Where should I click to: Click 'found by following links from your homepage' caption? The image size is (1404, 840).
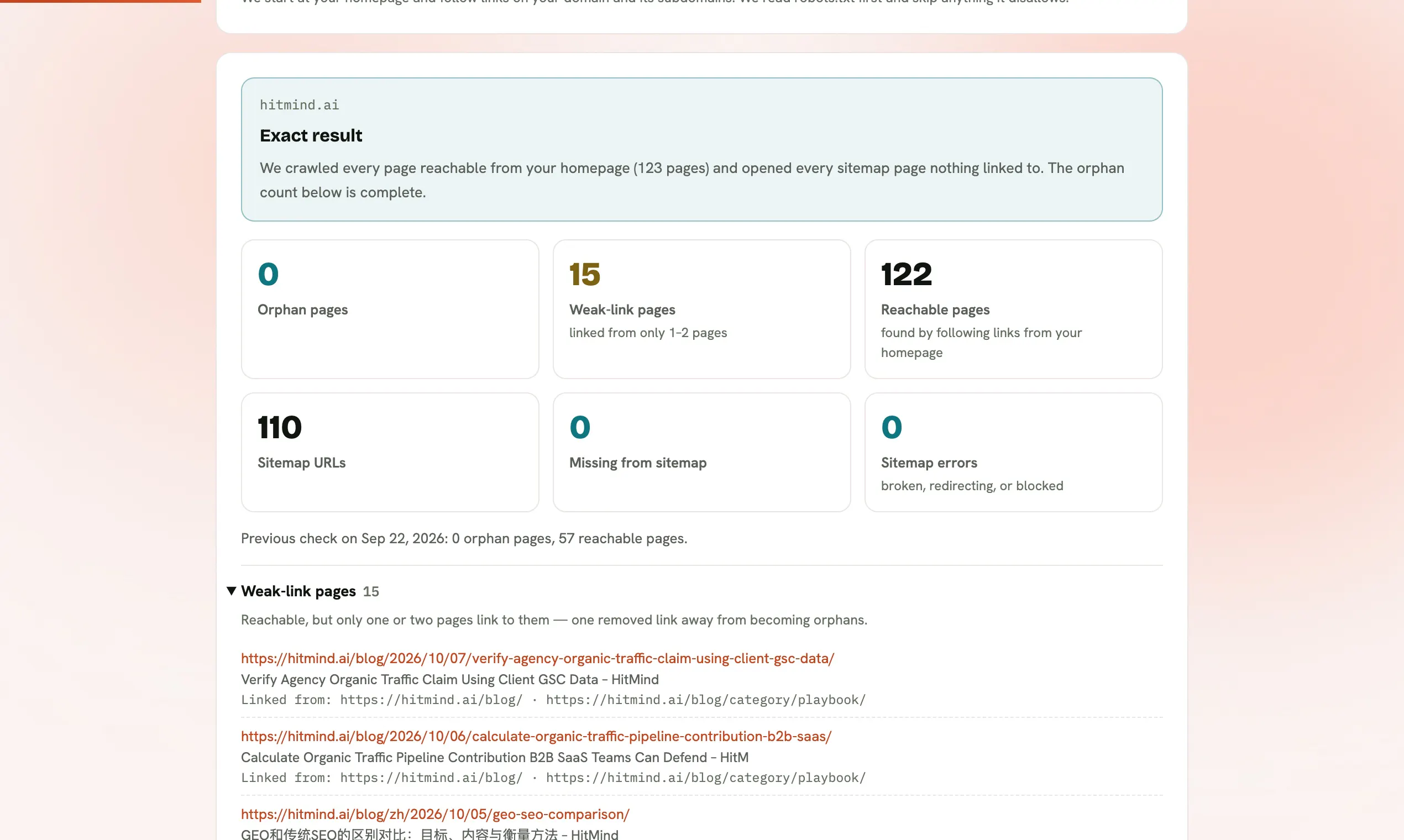[981, 343]
